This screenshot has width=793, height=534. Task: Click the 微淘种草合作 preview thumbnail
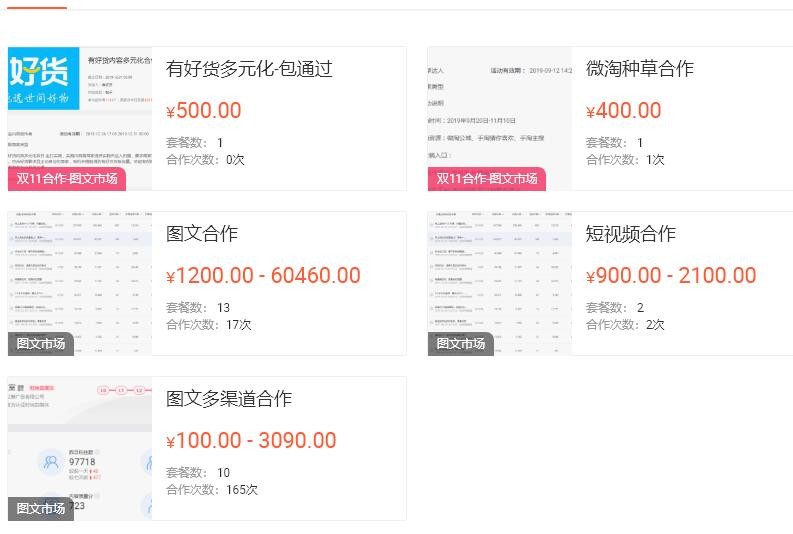click(500, 119)
